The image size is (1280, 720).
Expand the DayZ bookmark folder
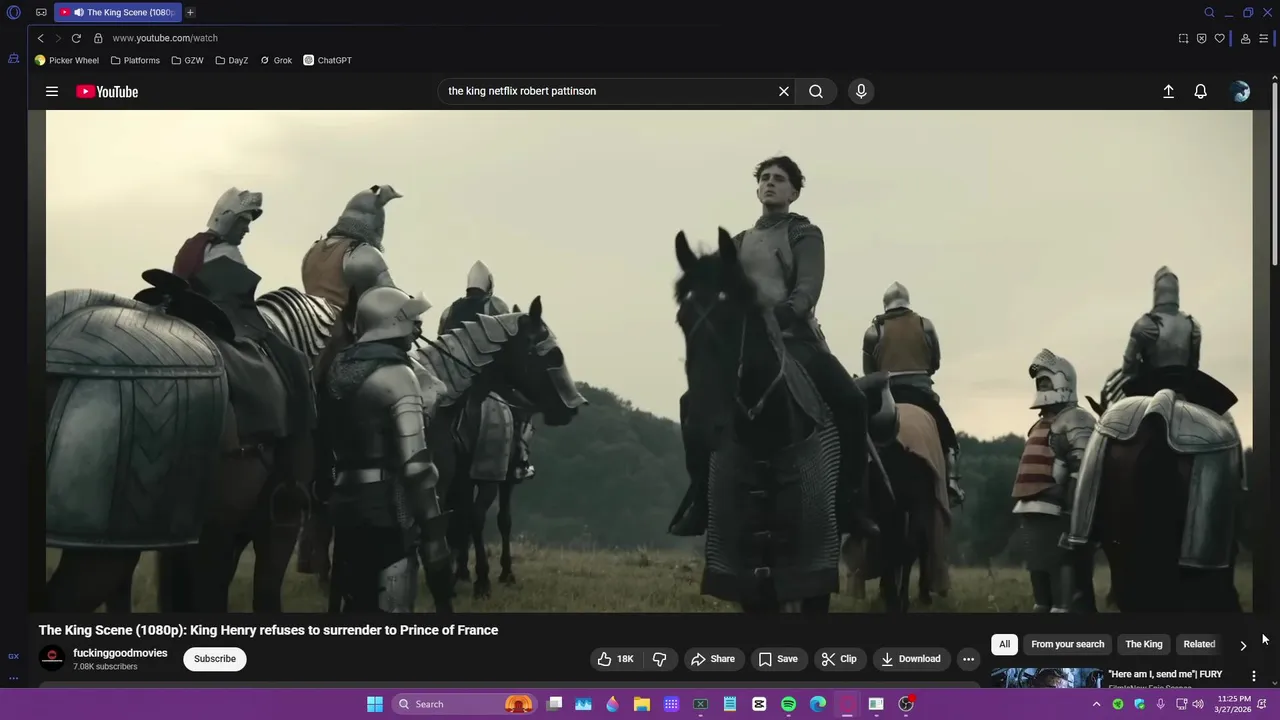click(232, 60)
